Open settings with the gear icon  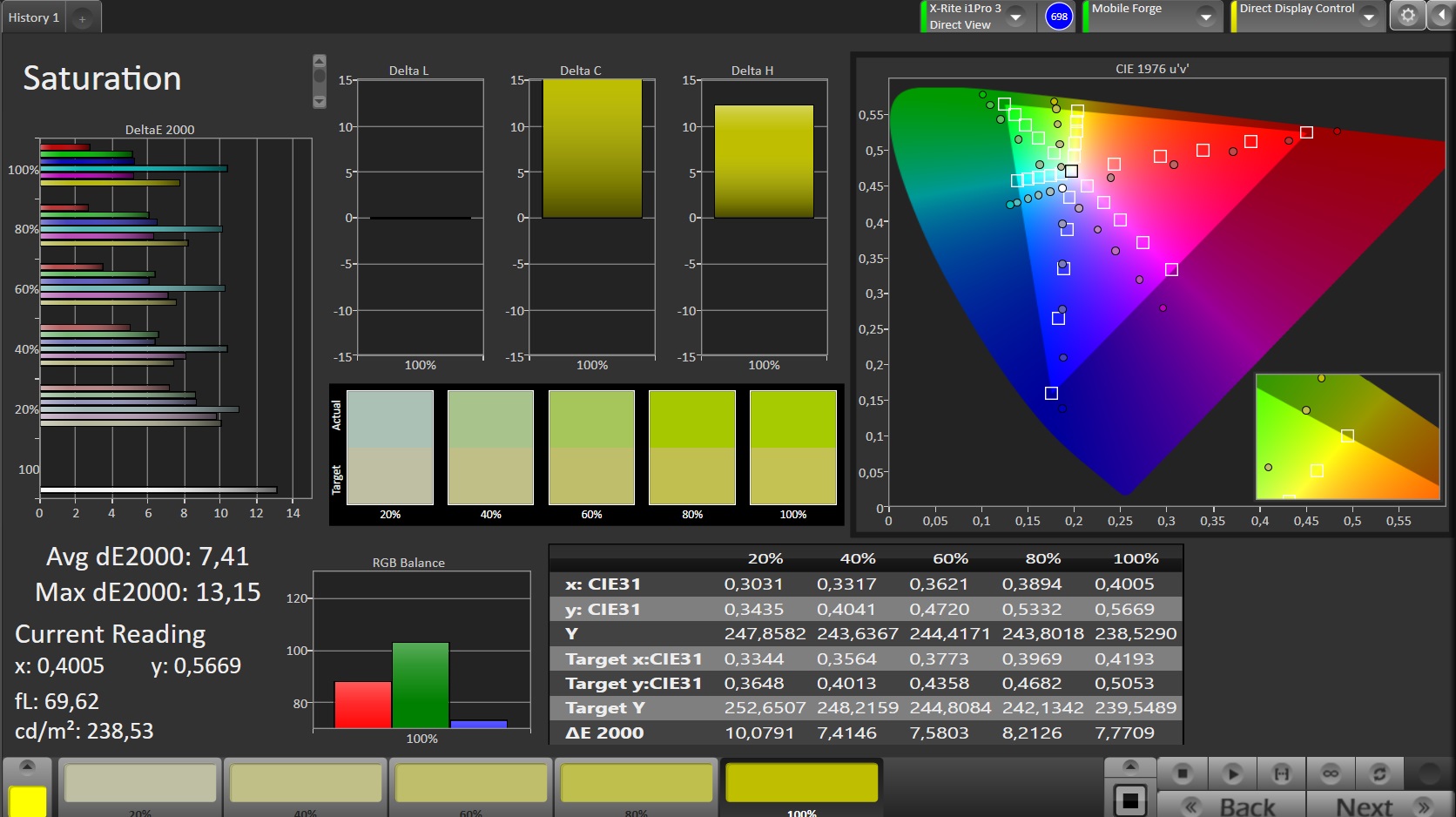click(1407, 16)
